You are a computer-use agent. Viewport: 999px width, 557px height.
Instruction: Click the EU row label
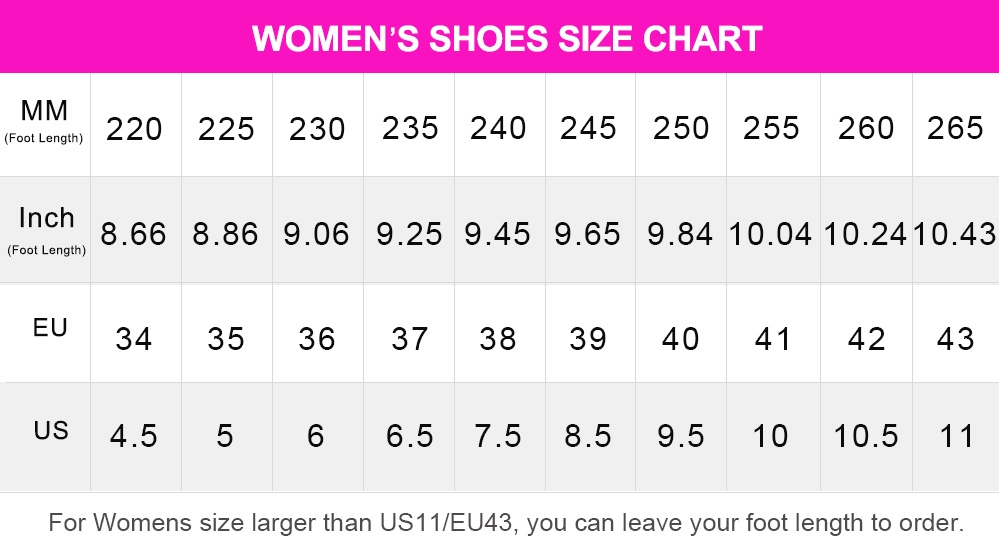tap(50, 328)
